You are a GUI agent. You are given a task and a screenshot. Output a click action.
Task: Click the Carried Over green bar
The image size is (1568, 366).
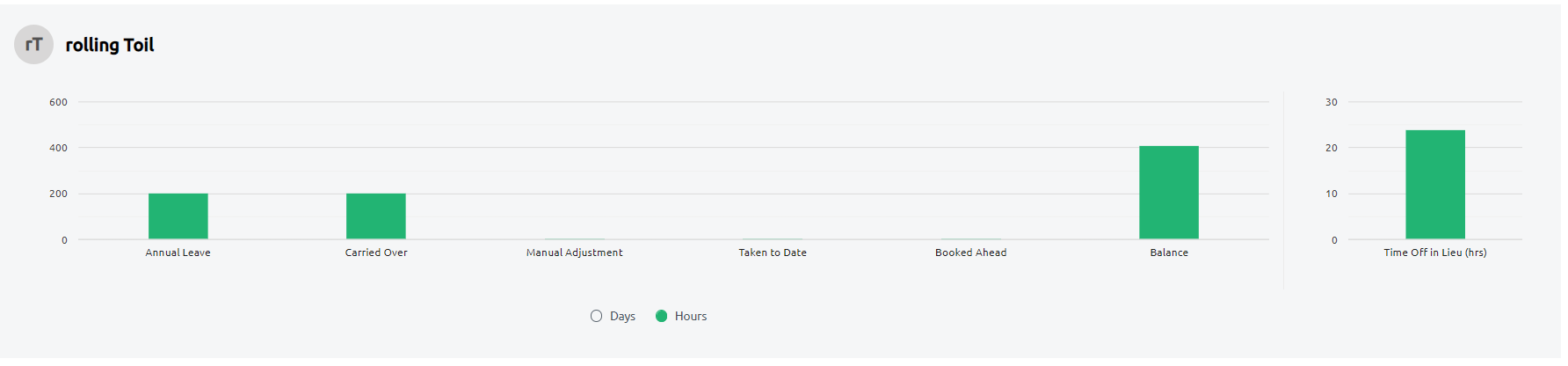(x=376, y=216)
